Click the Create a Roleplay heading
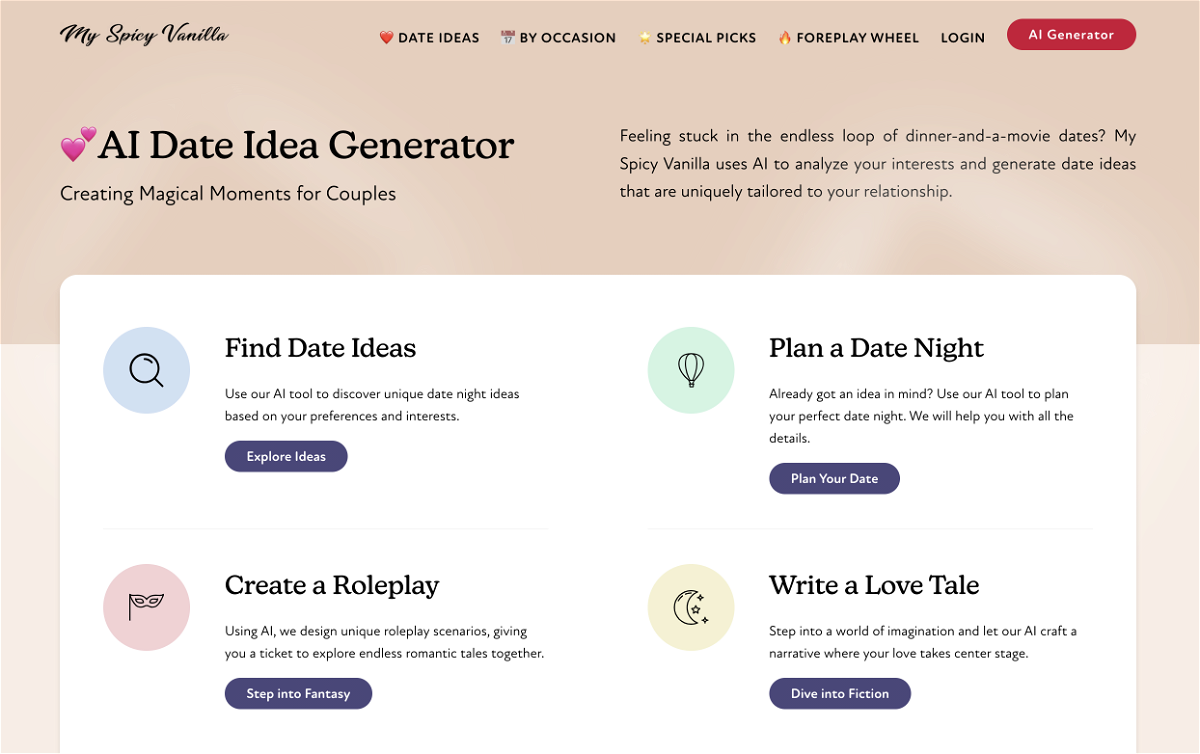Image resolution: width=1200 pixels, height=754 pixels. pos(332,585)
